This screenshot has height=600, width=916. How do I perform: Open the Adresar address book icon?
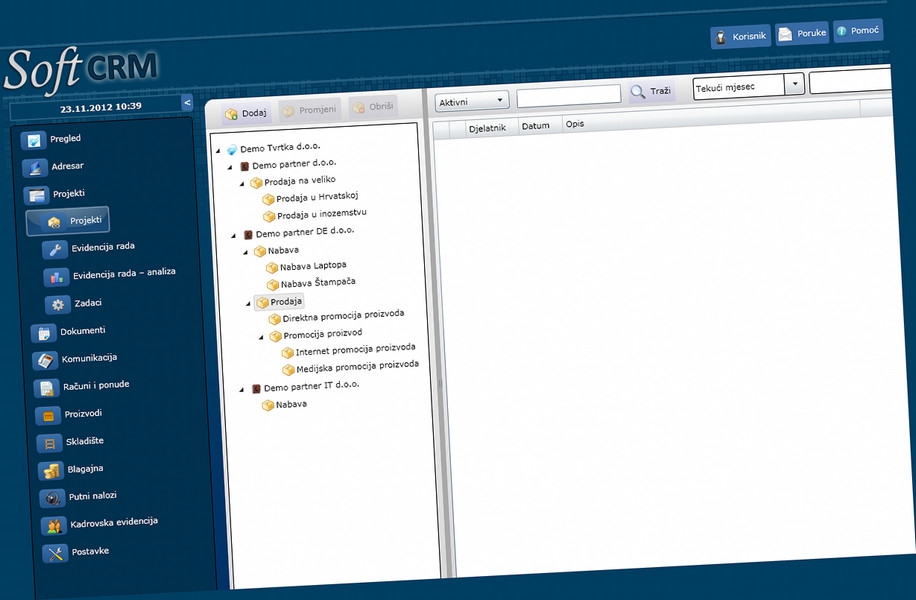(34, 168)
